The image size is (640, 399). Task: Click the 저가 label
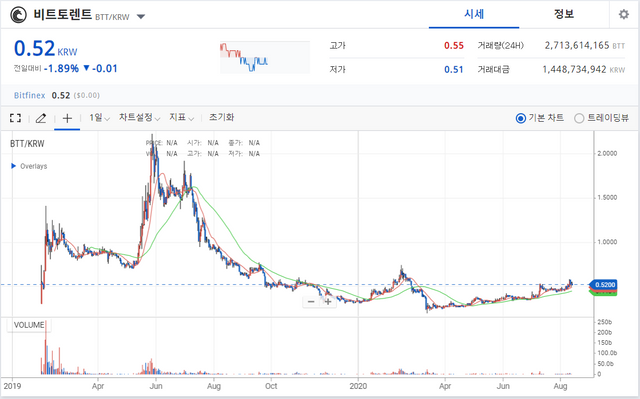(x=338, y=70)
